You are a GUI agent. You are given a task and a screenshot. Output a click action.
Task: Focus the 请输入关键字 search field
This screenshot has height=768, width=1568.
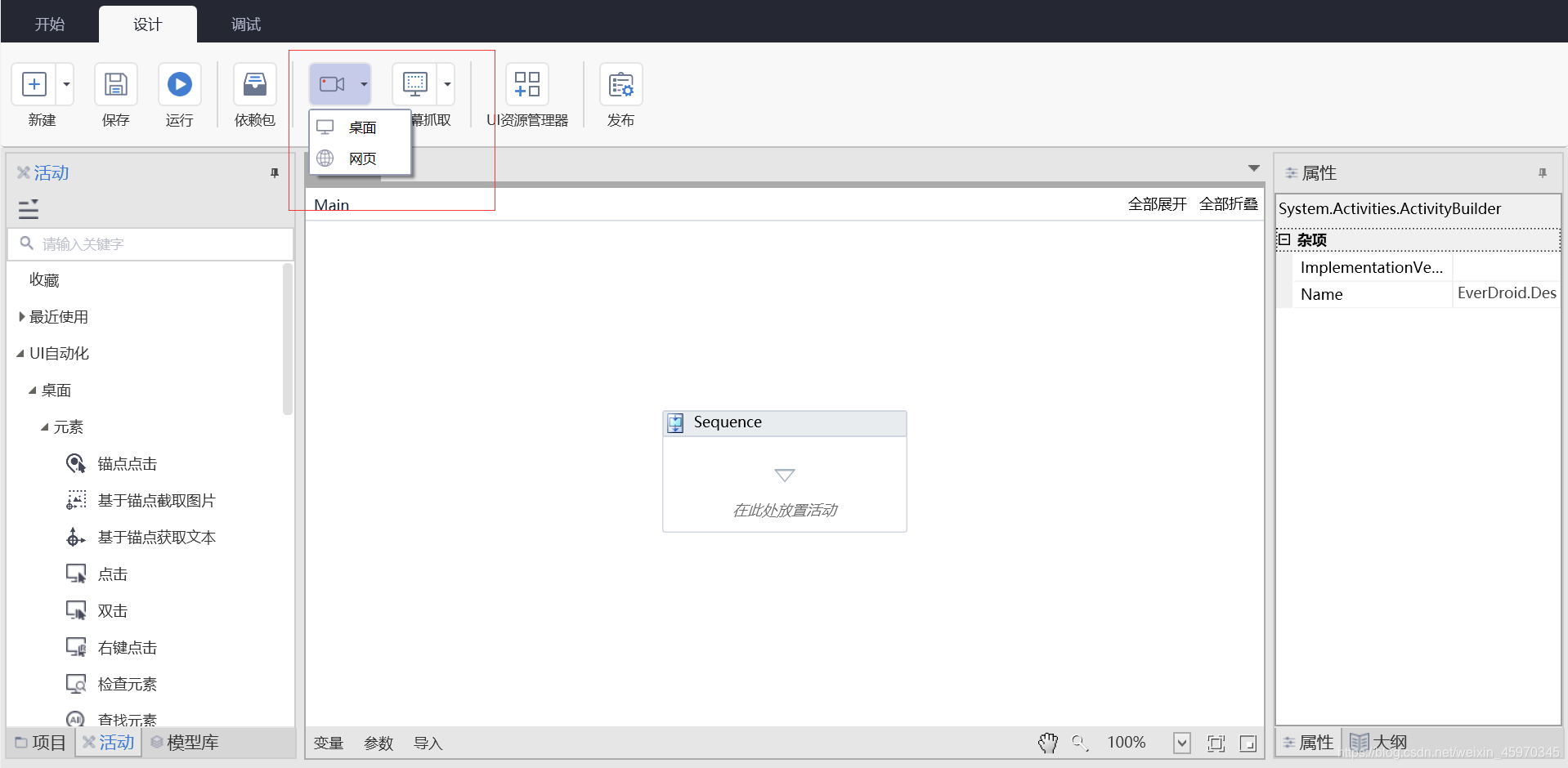[150, 244]
